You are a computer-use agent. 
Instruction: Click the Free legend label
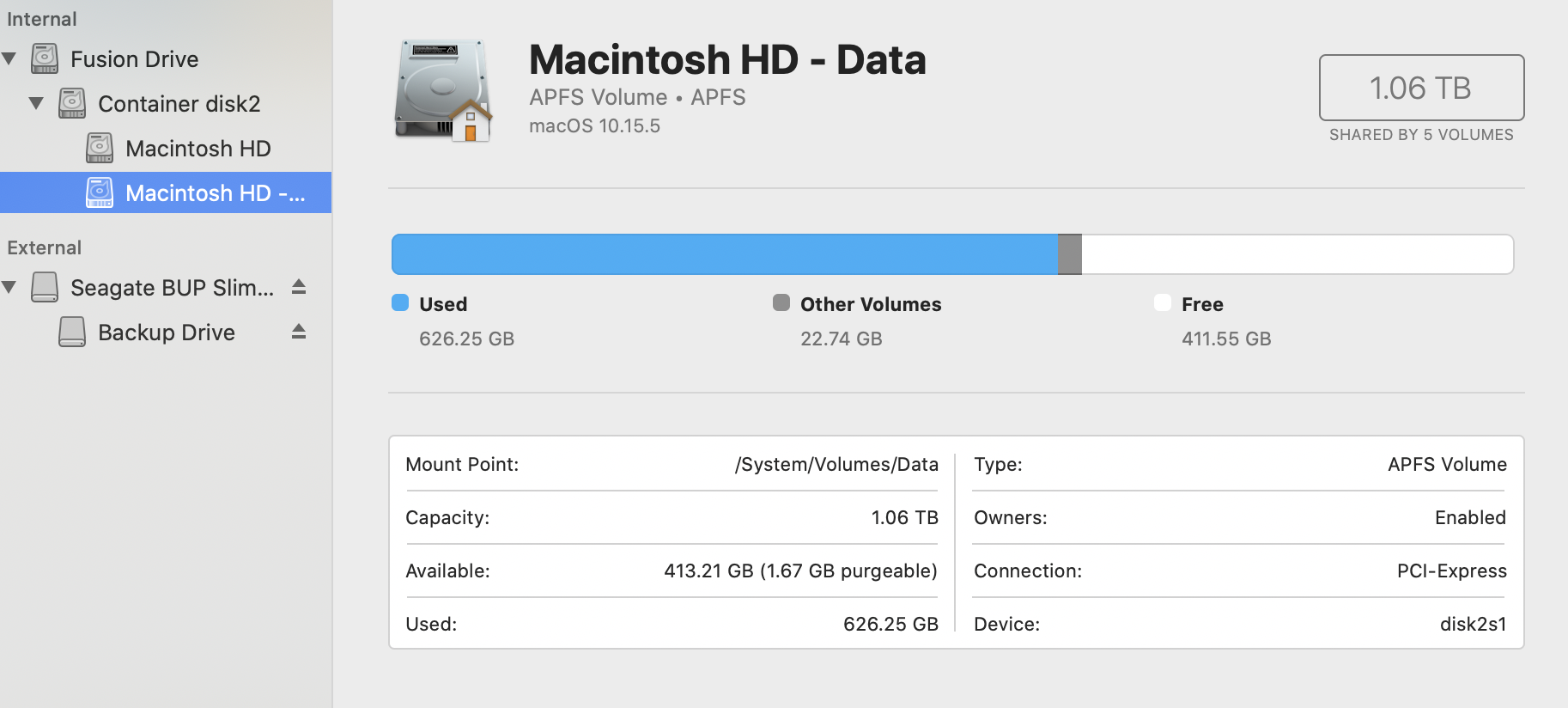coord(1202,304)
